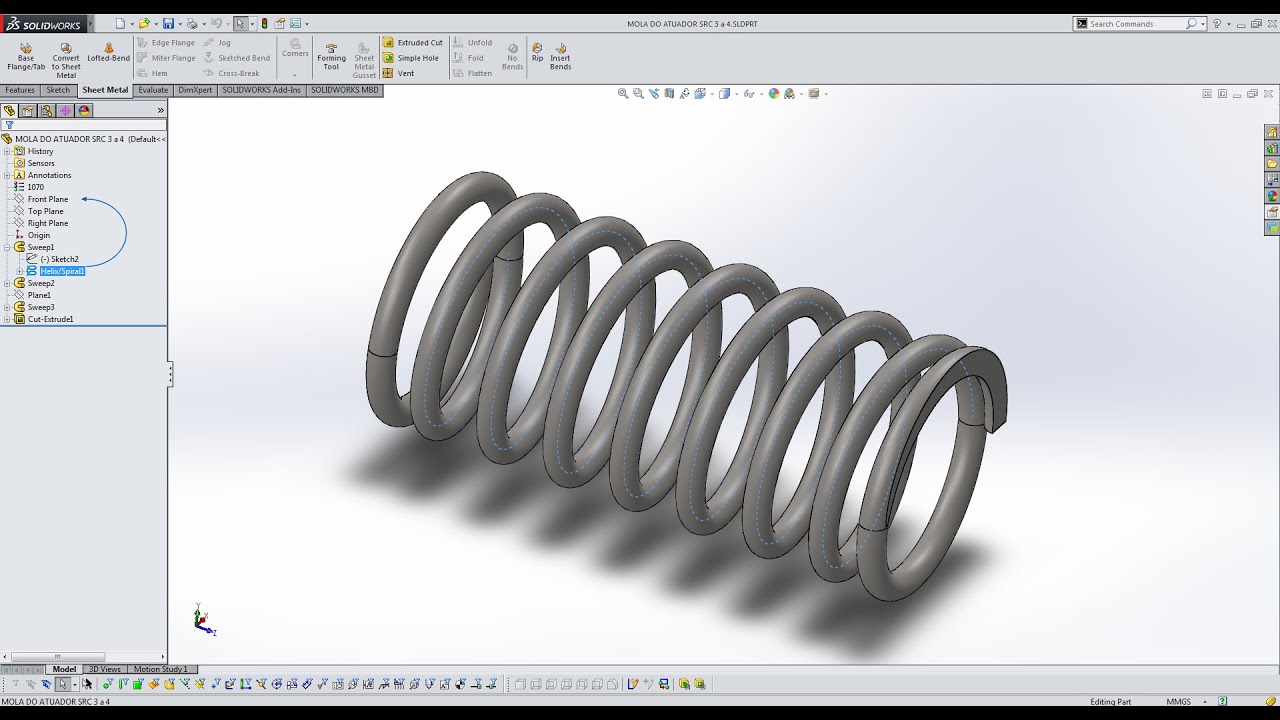Viewport: 1280px width, 720px height.
Task: Expand the Annotations node
Action: click(7, 175)
